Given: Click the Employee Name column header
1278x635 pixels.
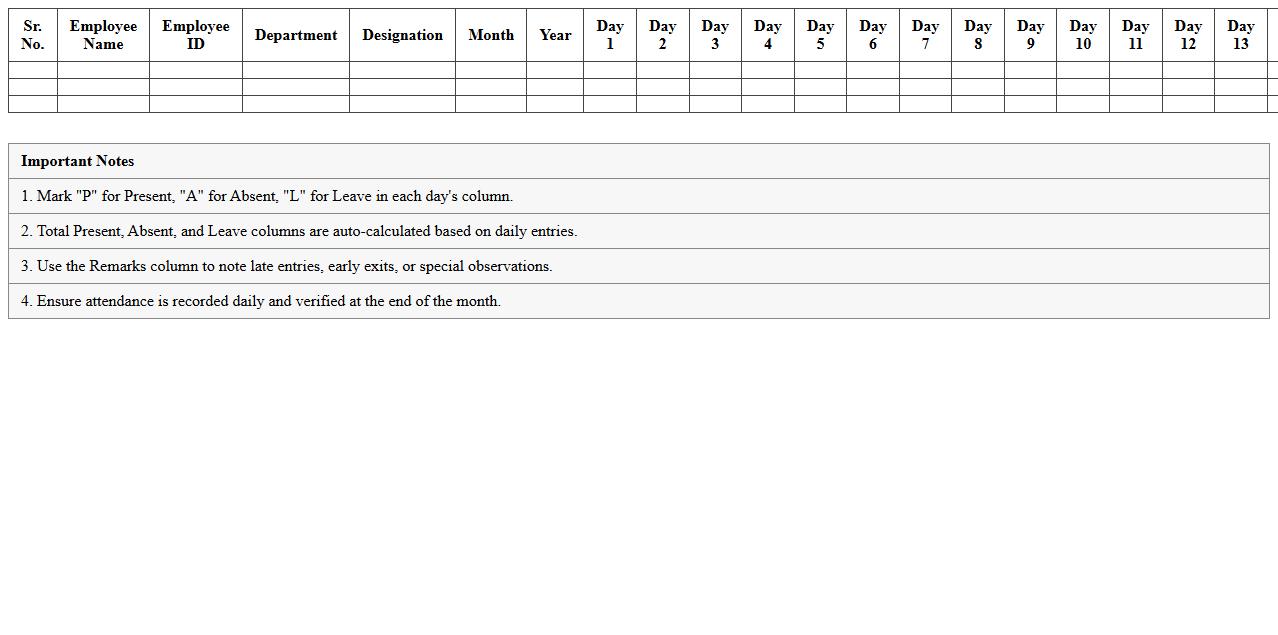Looking at the screenshot, I should point(103,35).
